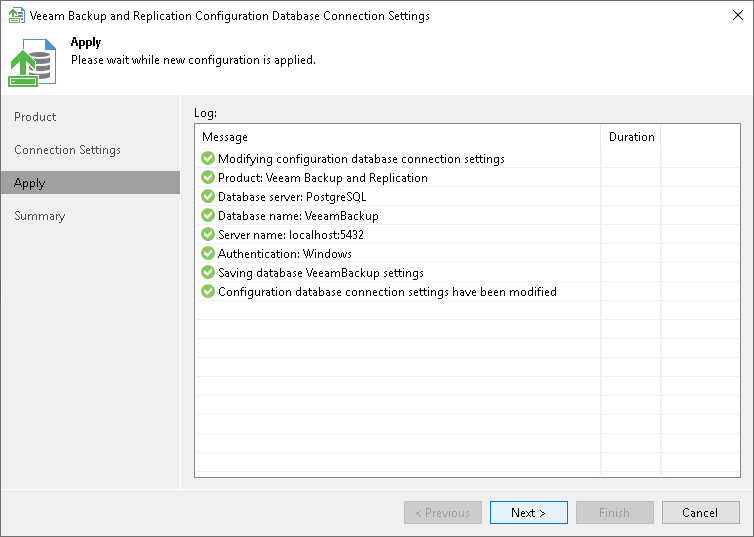The image size is (754, 537).
Task: Select 'Authentication: Windows' log entry
Action: pos(467,253)
